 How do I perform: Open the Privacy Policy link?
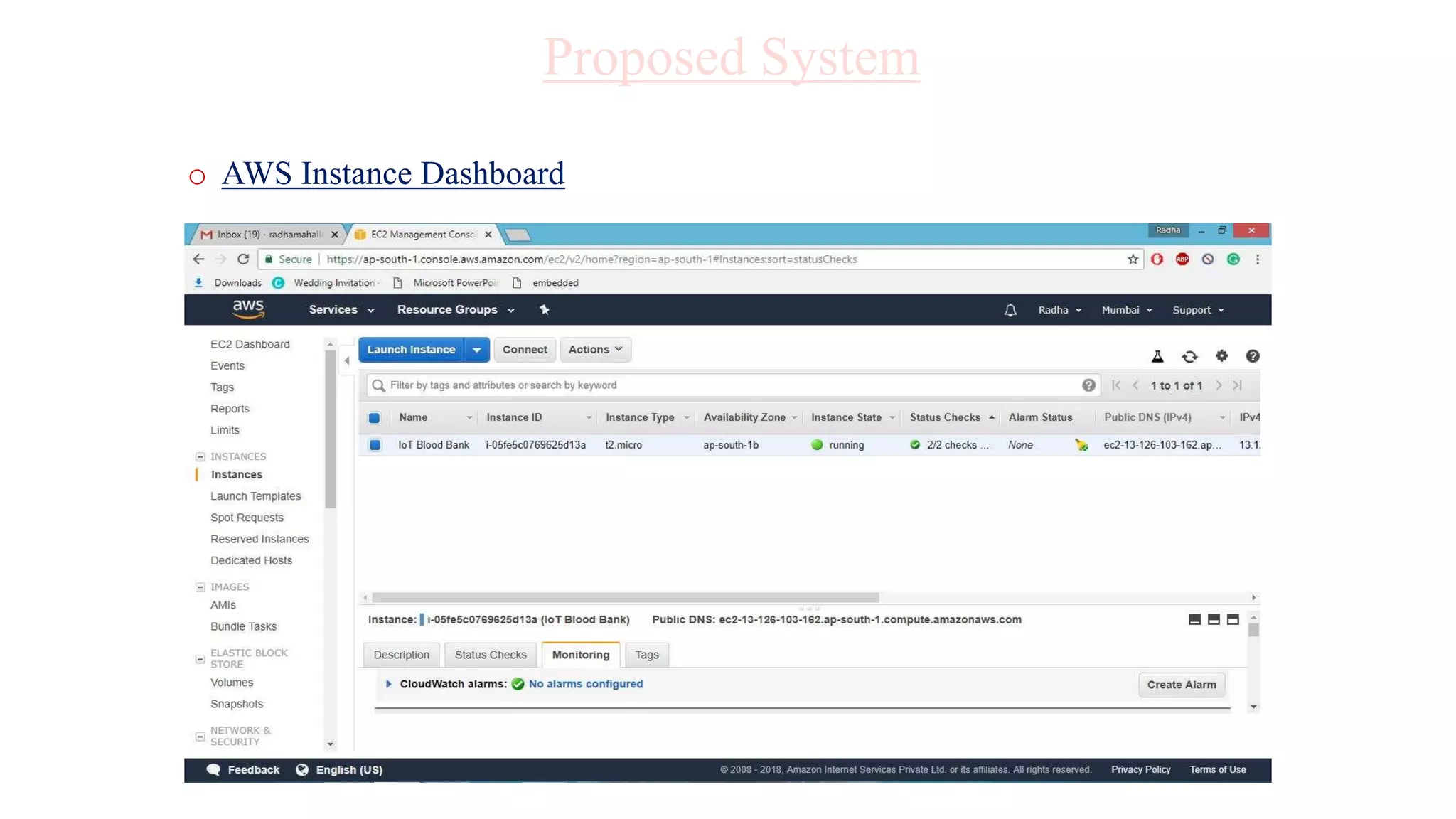tap(1140, 770)
